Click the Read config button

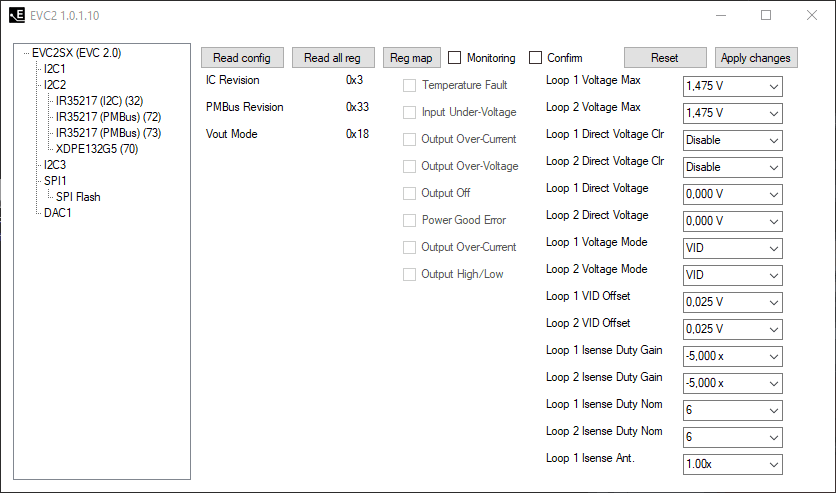(242, 58)
